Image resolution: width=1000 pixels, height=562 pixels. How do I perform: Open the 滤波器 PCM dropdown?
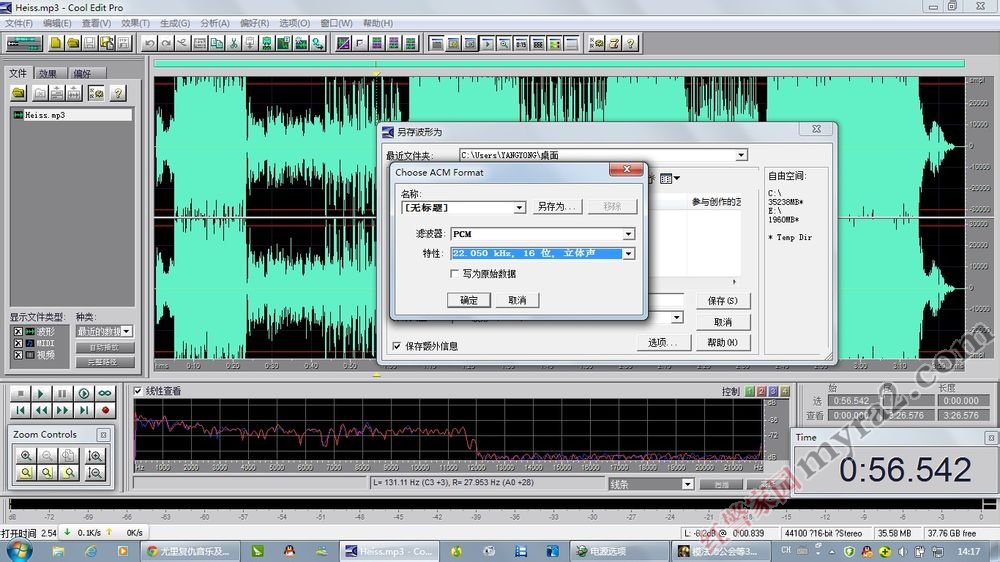[628, 234]
